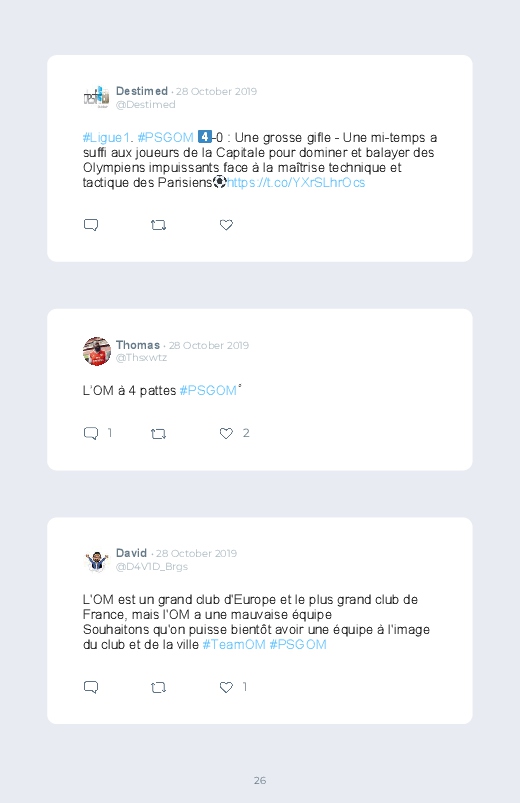Like the Destimed tweet
The width and height of the screenshot is (520, 803).
(226, 225)
